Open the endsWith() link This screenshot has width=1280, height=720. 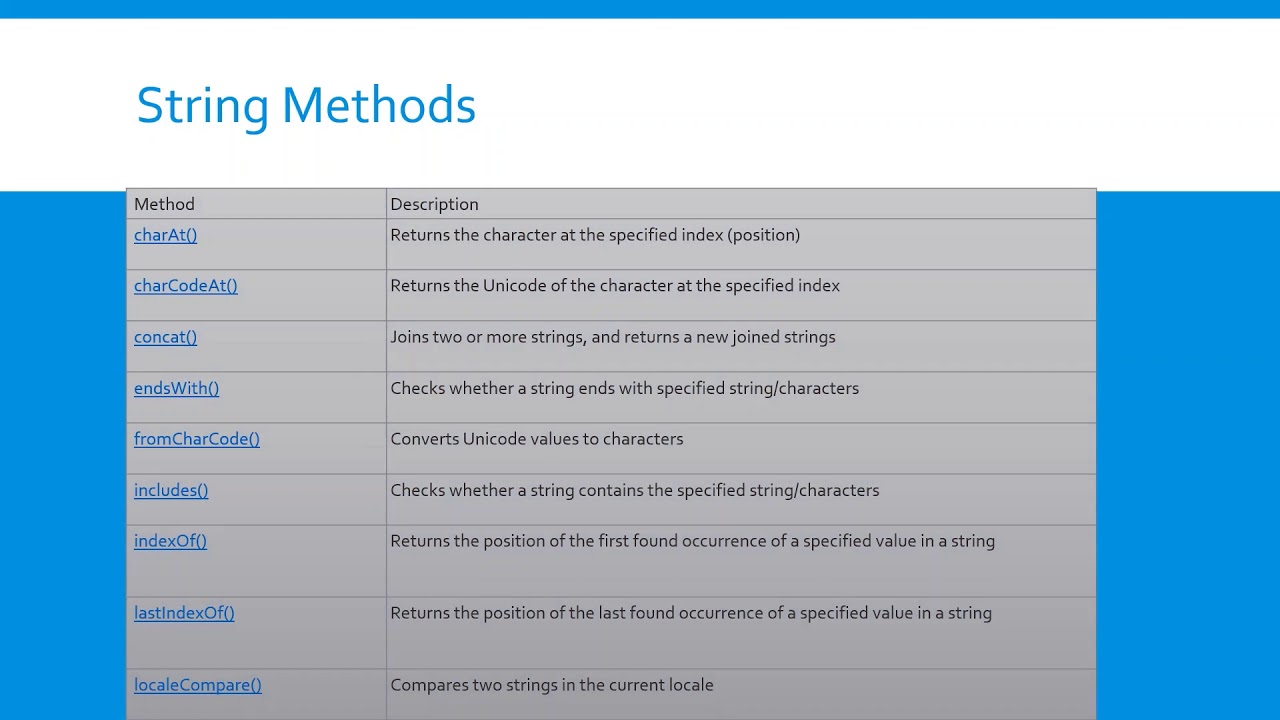point(176,388)
